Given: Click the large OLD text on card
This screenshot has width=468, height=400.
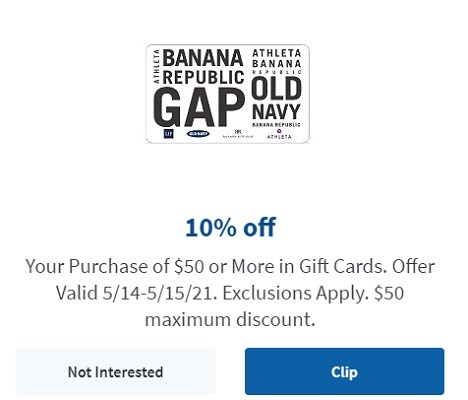Looking at the screenshot, I should pos(276,88).
